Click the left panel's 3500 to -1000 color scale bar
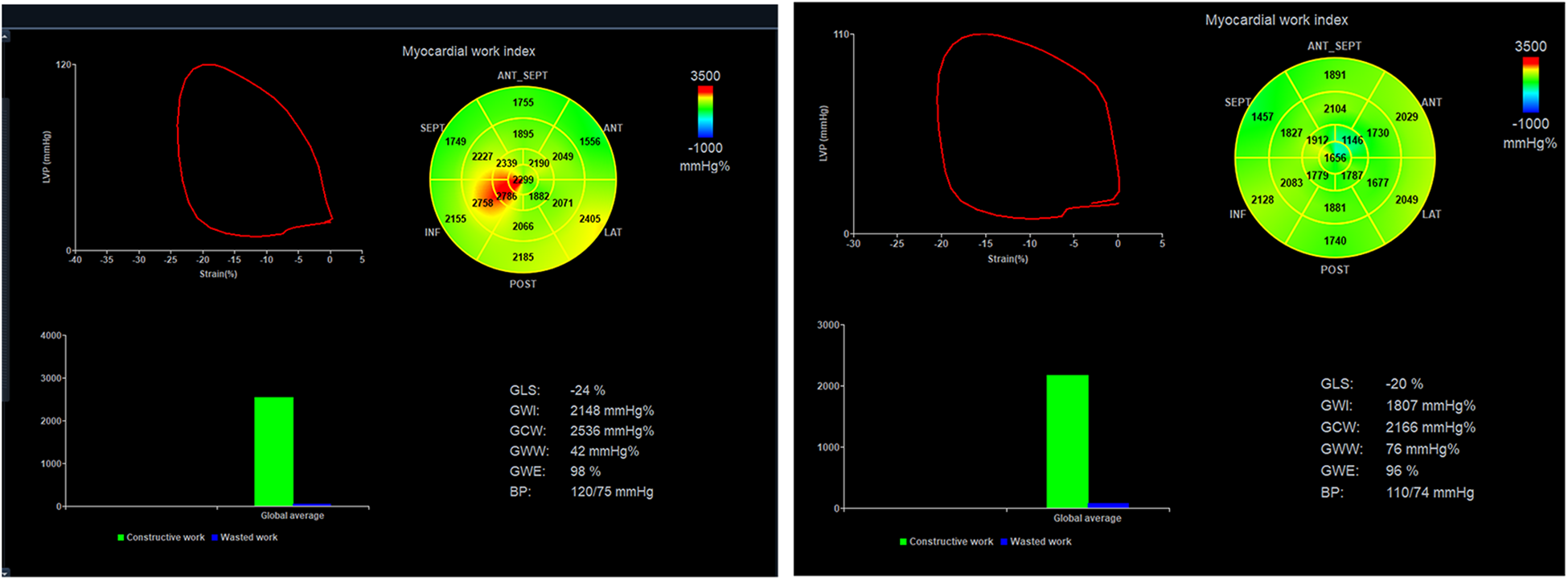Screen dimensions: 1568x580 [x=704, y=112]
